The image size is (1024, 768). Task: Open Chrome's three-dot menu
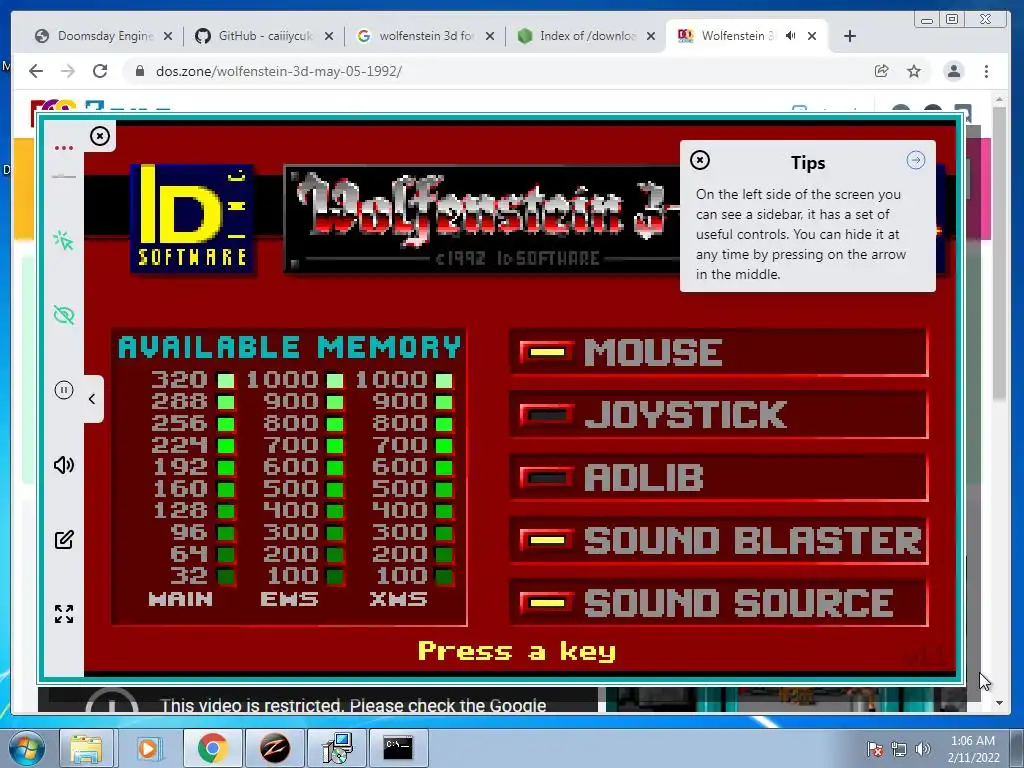[x=987, y=71]
